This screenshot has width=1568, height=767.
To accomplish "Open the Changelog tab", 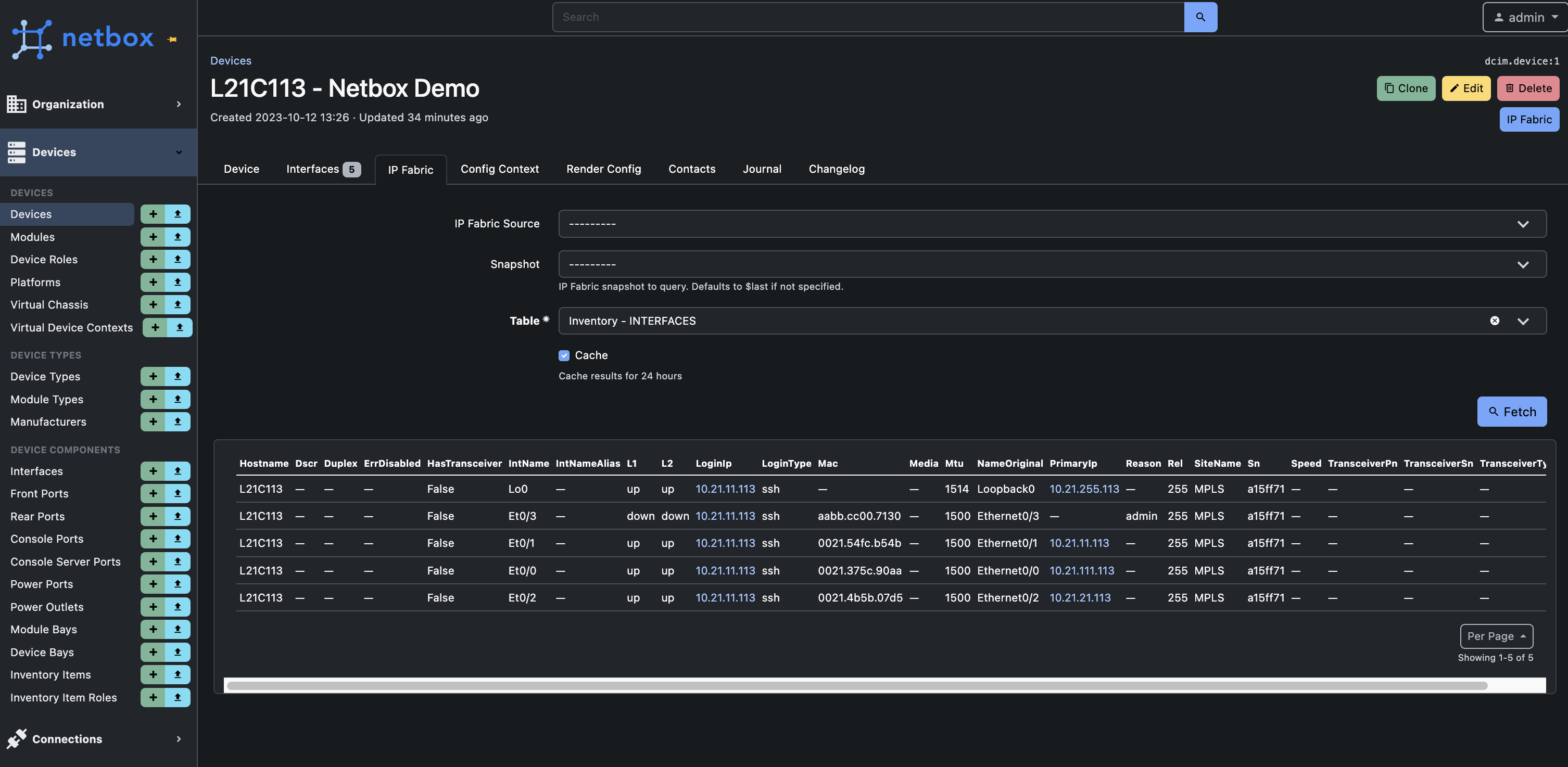I will [837, 169].
